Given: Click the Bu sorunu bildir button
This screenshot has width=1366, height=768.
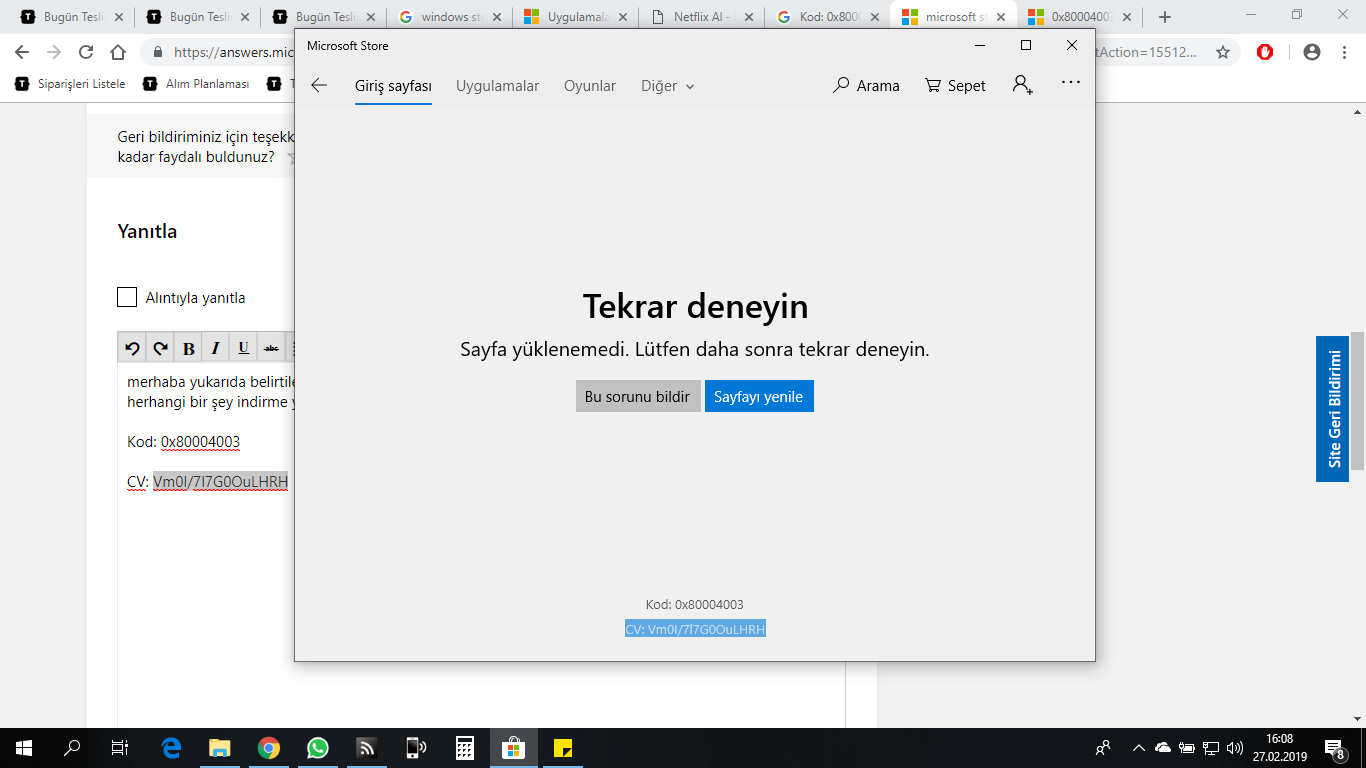Looking at the screenshot, I should pos(638,396).
